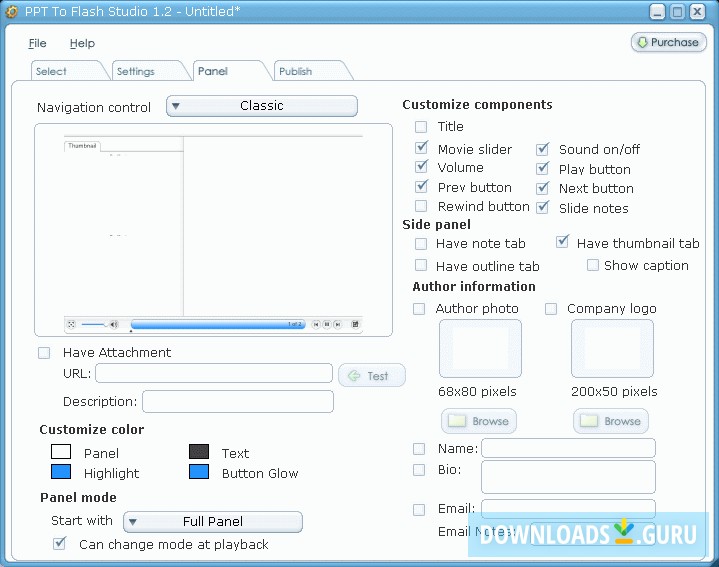719x567 pixels.
Task: Pick the Highlight color swatch
Action: [x=61, y=472]
